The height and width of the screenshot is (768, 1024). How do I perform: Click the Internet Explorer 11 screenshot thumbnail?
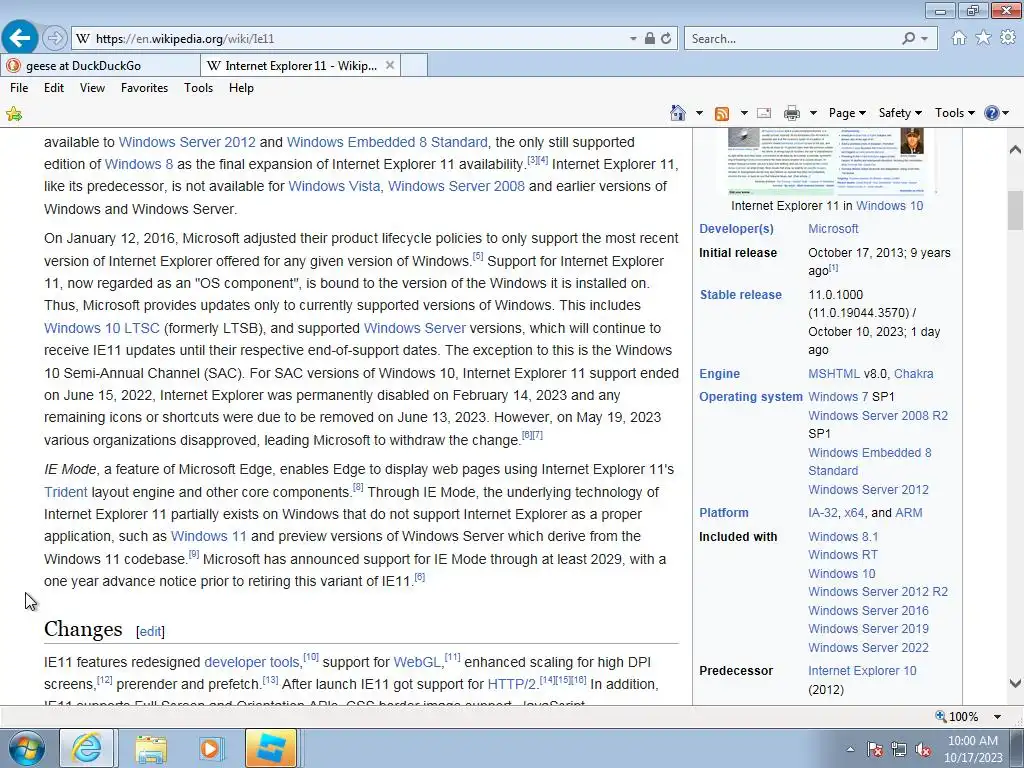(x=827, y=161)
